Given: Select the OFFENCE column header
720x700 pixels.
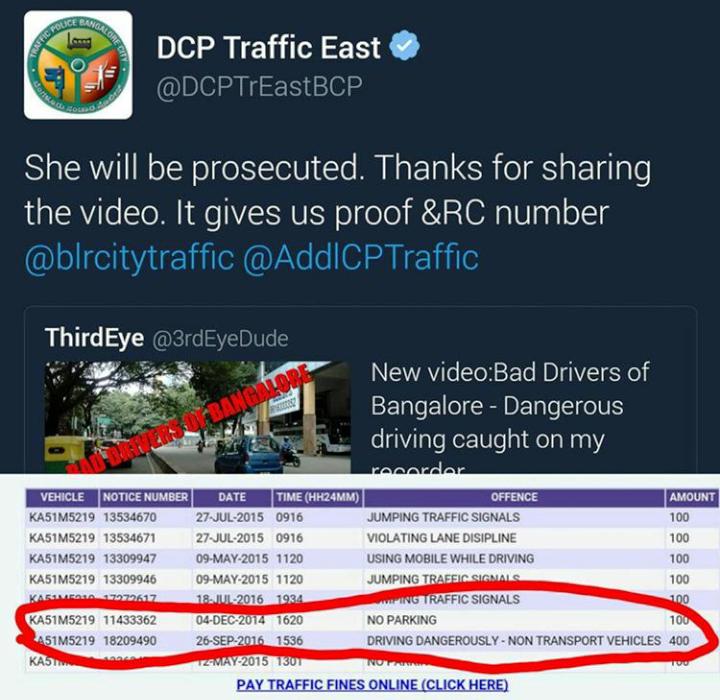Looking at the screenshot, I should pos(514,497).
